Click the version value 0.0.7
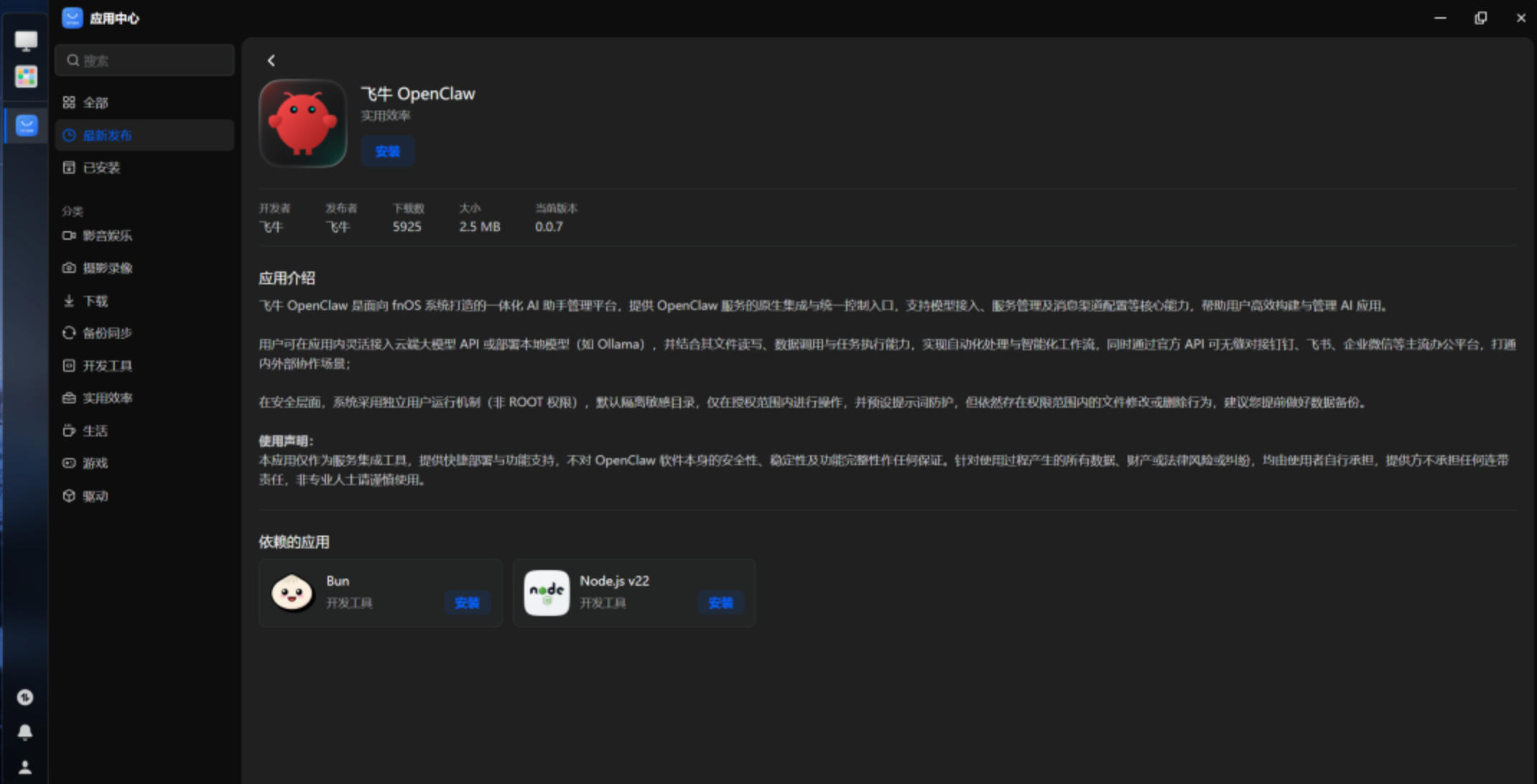1537x784 pixels. point(549,227)
